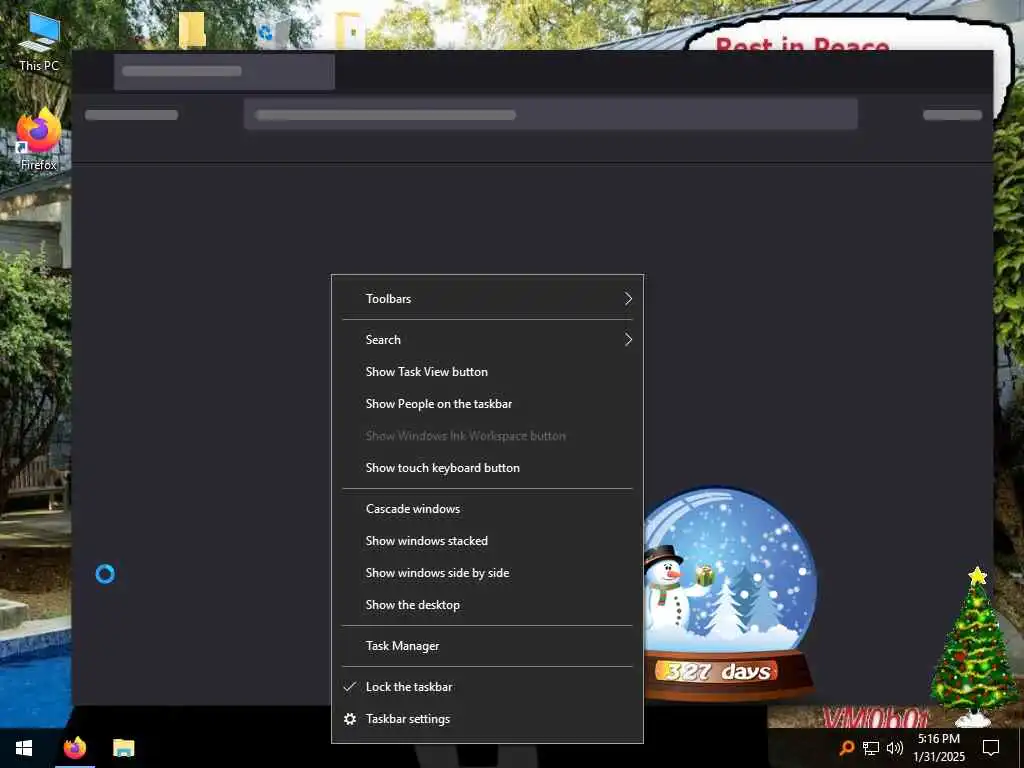Select the Firefox desktop shortcut
Viewport: 1024px width, 768px height.
(x=39, y=139)
